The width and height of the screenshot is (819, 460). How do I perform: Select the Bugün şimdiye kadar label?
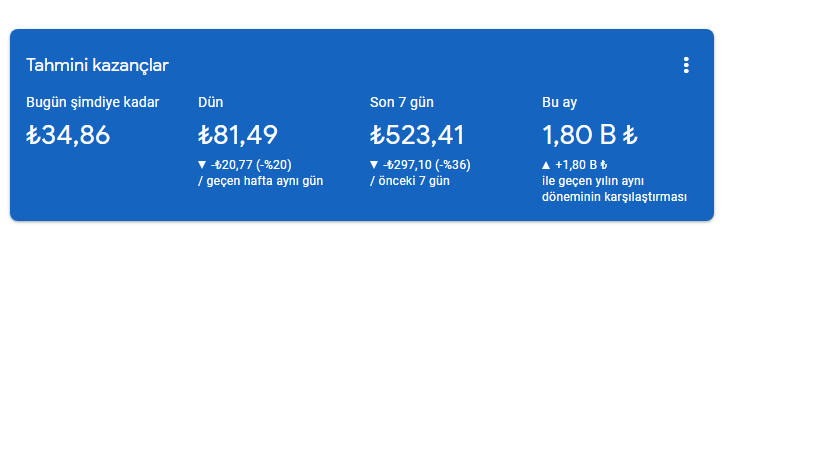tap(92, 102)
